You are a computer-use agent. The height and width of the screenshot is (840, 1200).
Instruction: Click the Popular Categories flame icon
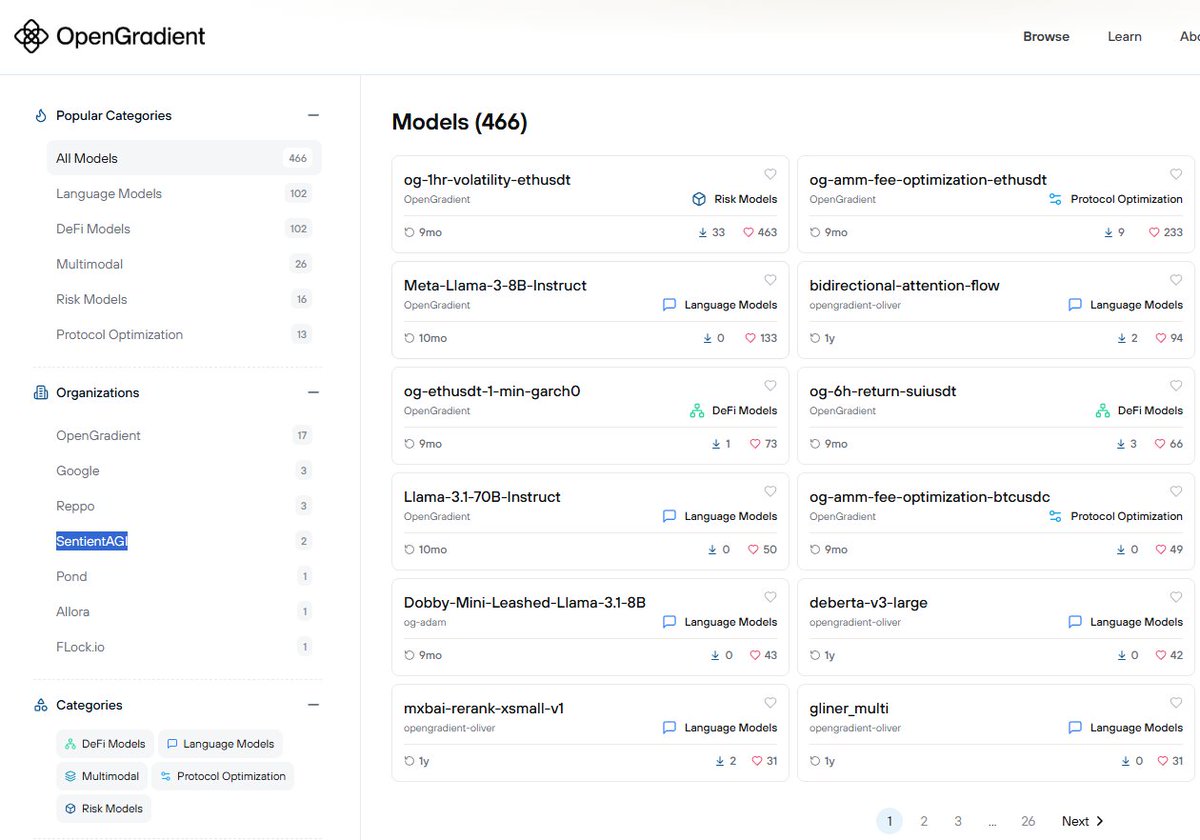[41, 116]
